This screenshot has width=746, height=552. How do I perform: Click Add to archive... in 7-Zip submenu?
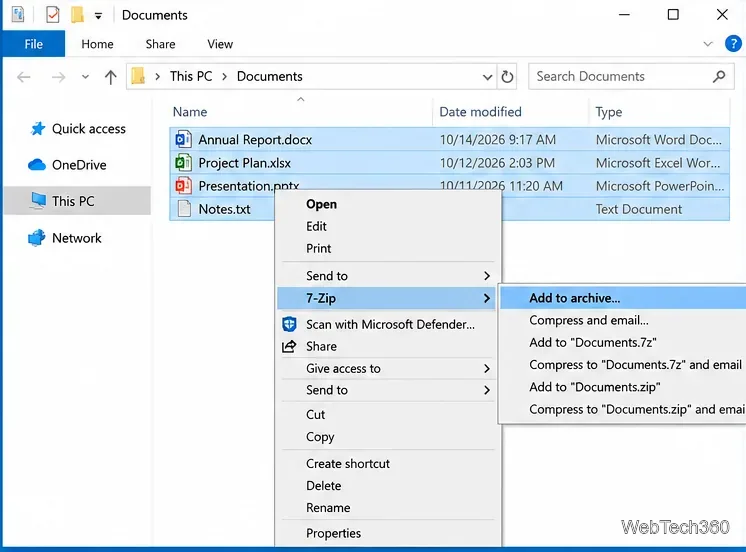click(x=623, y=298)
